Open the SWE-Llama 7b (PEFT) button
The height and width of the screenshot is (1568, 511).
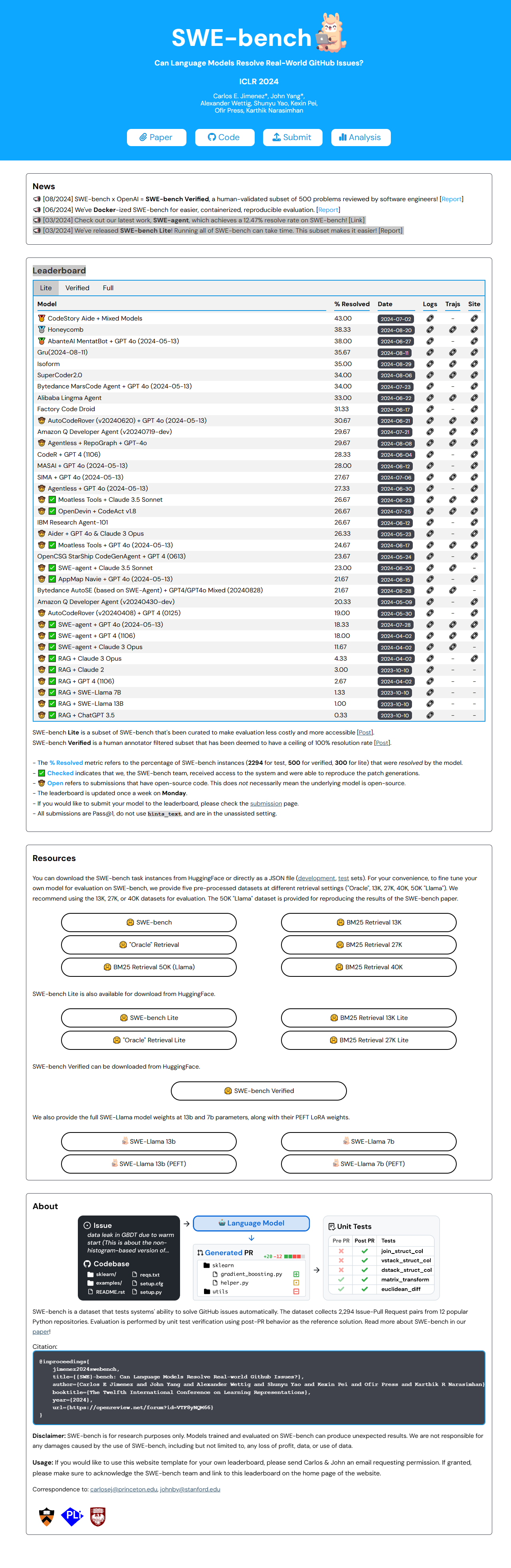click(368, 1164)
